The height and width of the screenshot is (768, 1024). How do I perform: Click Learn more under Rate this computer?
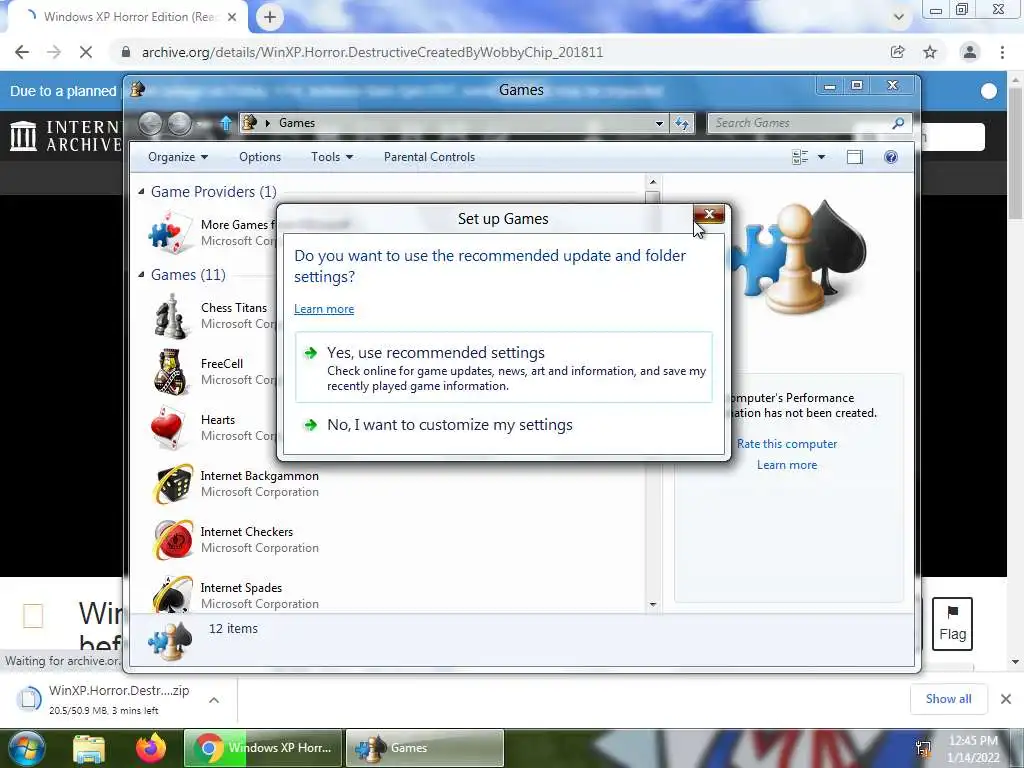[x=787, y=465]
